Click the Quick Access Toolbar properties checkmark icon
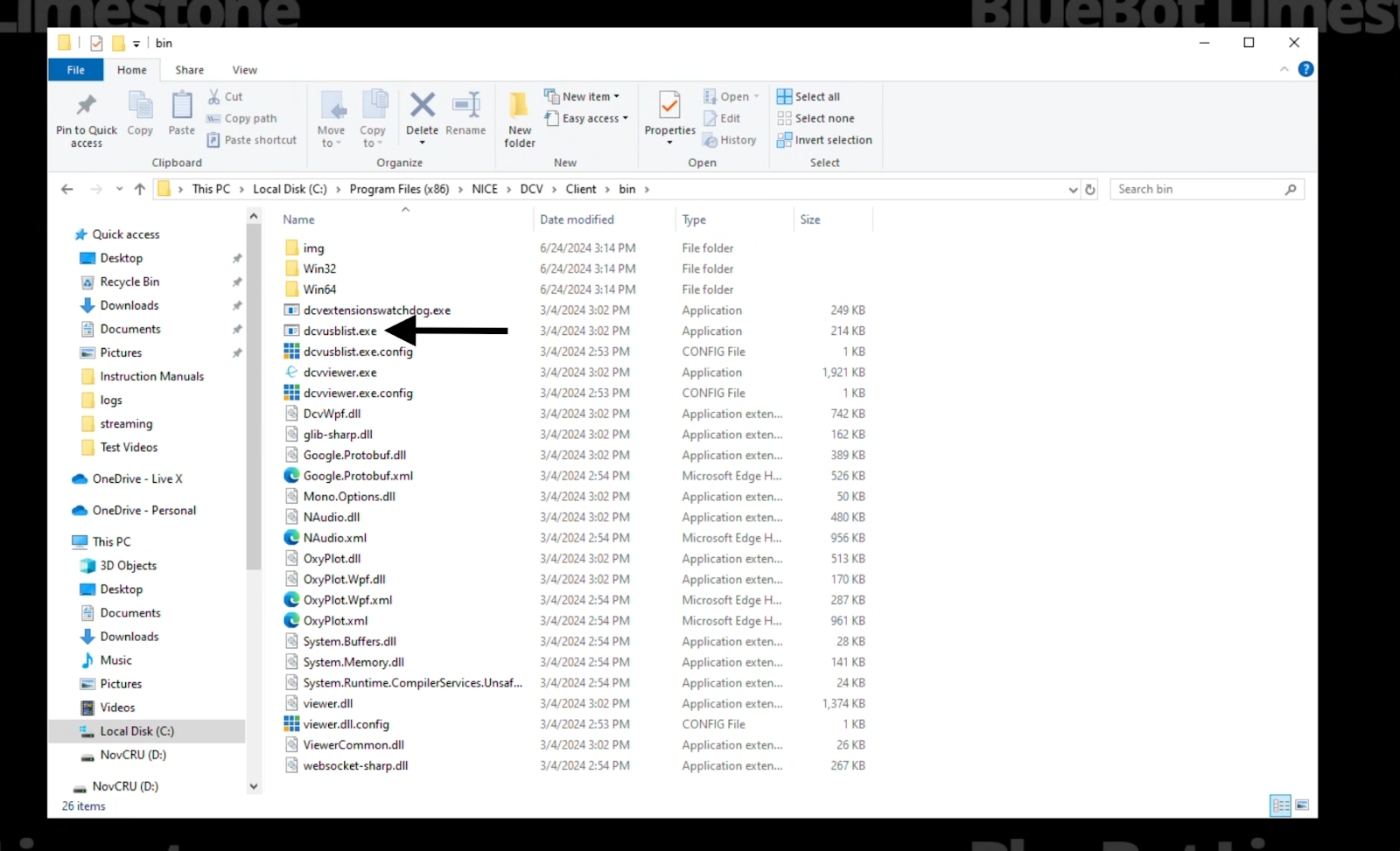The image size is (1400, 851). tap(96, 43)
